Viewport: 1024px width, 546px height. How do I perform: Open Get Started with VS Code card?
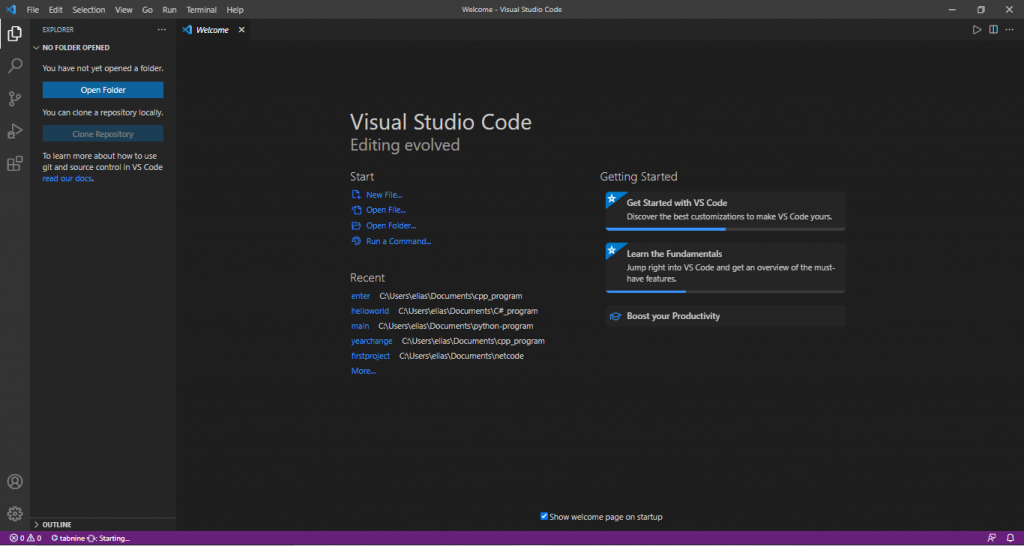726,210
